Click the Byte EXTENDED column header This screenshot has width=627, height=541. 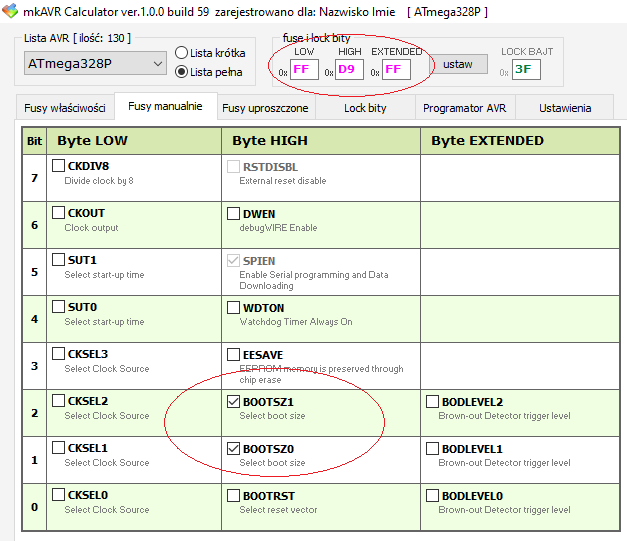[520, 141]
